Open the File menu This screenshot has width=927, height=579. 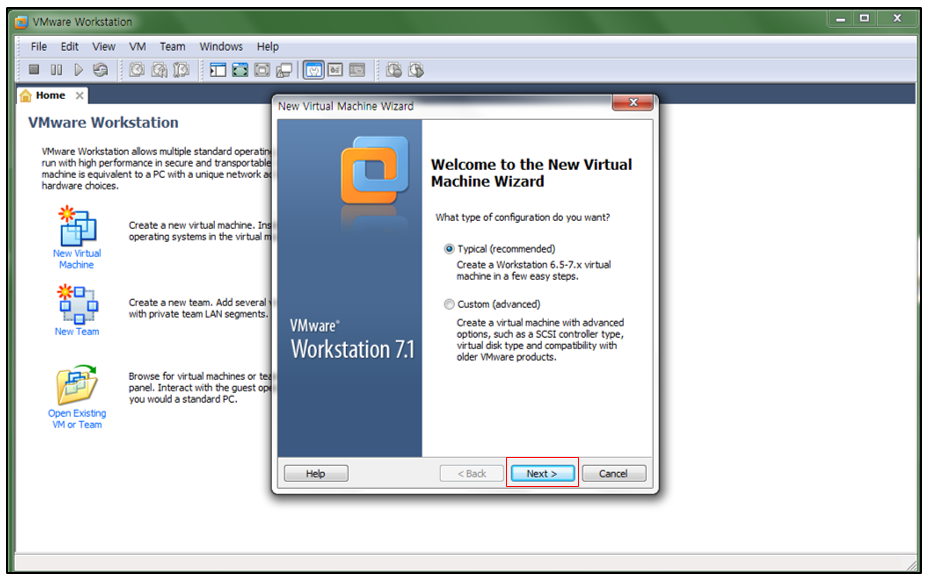38,46
